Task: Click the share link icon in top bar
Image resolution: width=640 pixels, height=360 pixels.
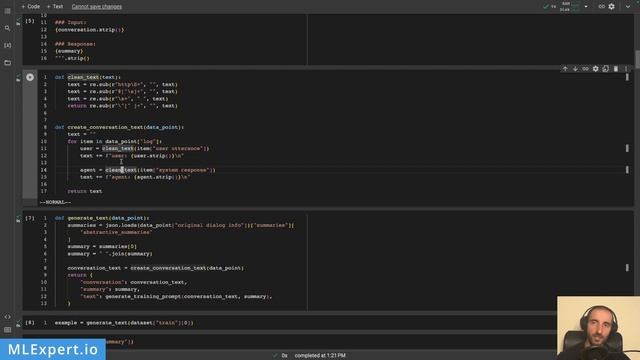Action: pos(601,7)
